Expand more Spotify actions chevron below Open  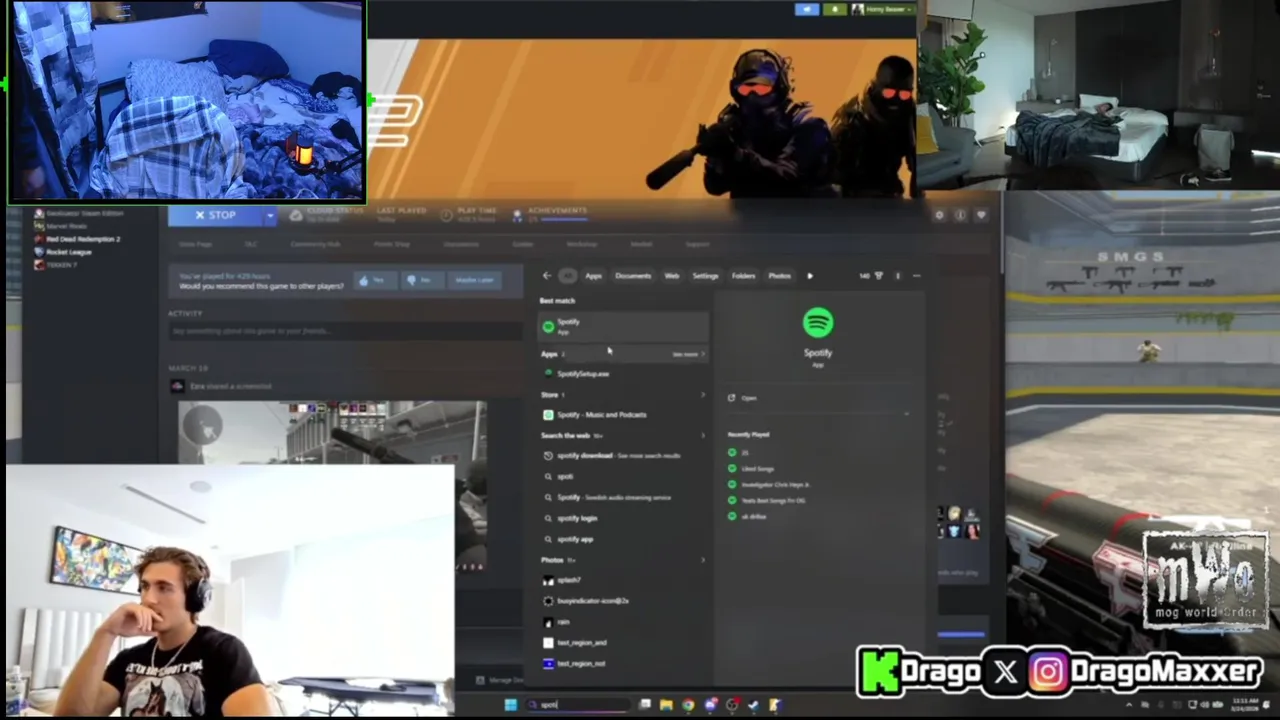(x=907, y=413)
